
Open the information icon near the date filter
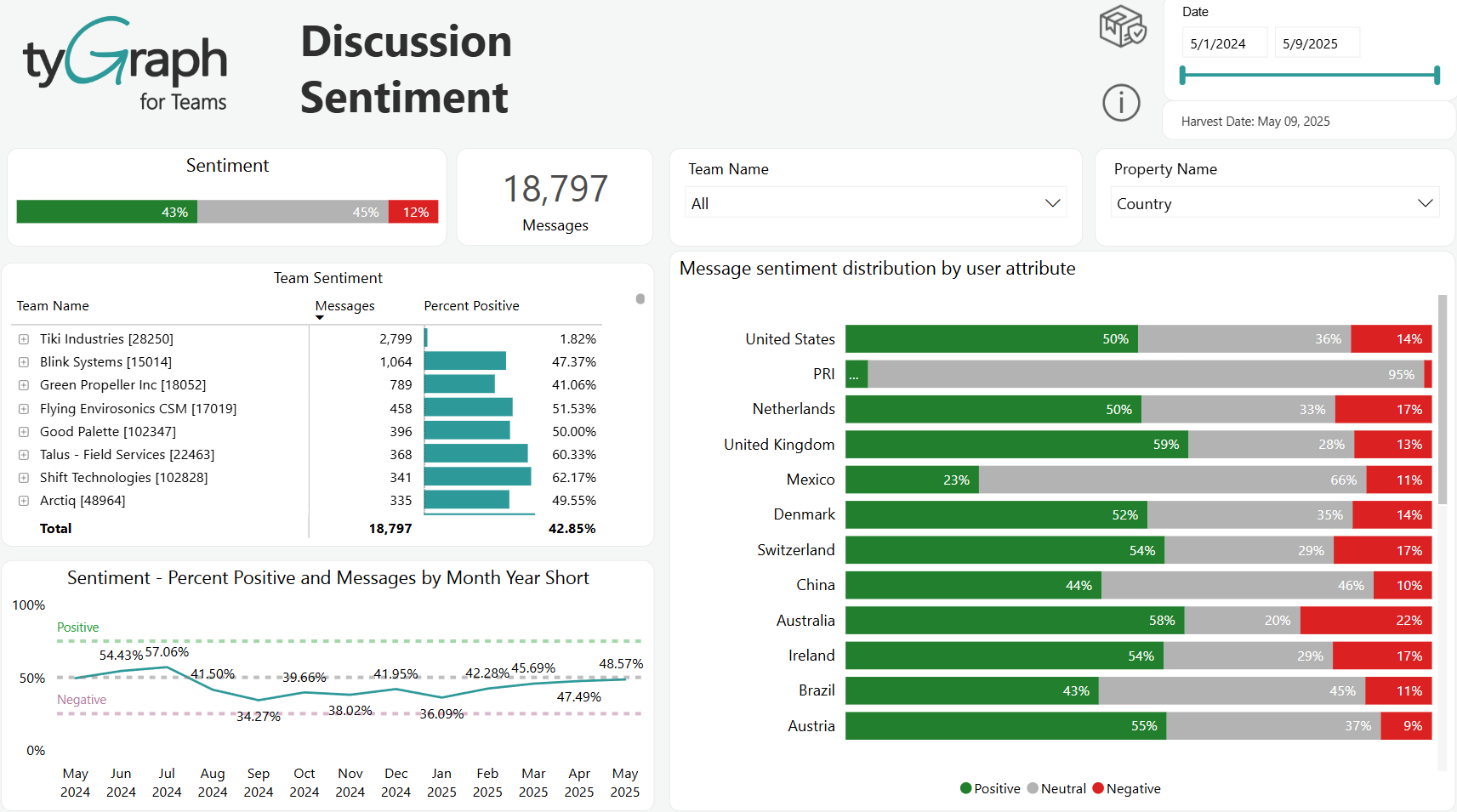(x=1121, y=103)
